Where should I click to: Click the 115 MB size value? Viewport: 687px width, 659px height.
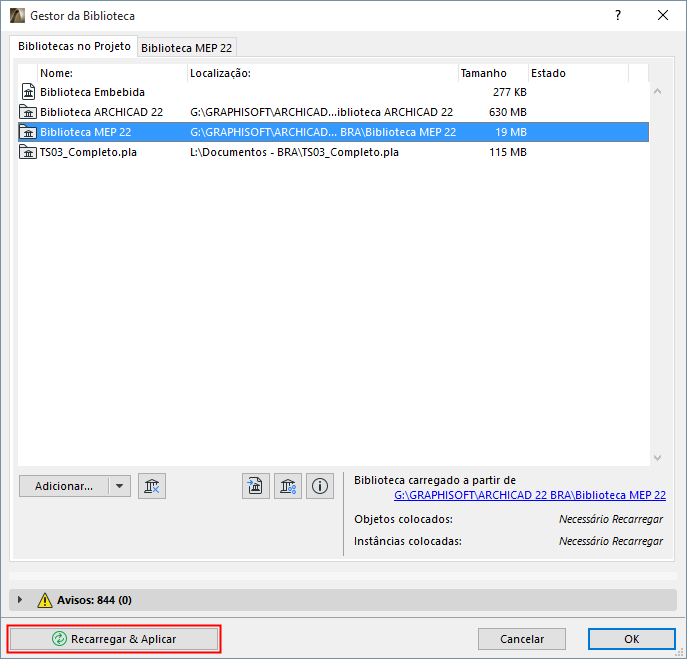click(508, 152)
